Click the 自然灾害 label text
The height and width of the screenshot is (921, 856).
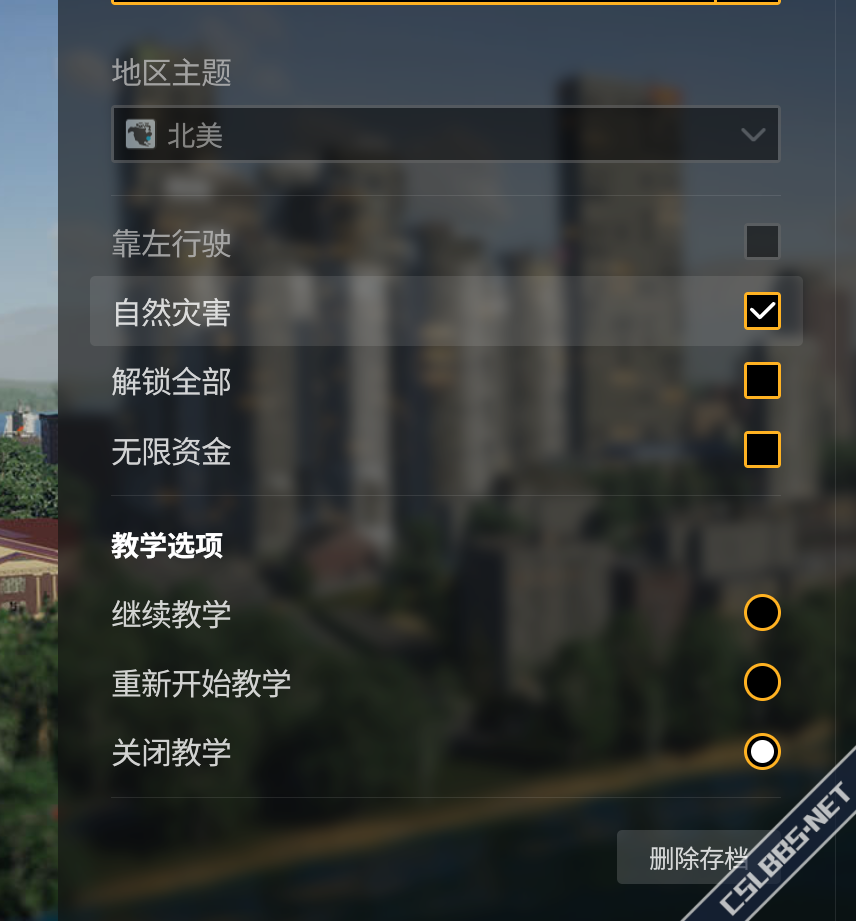(x=172, y=312)
